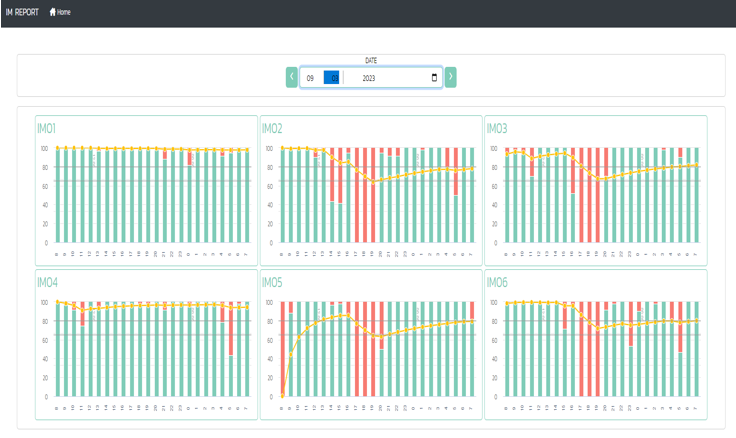Click the first green bar in IMO1 chart
The height and width of the screenshot is (438, 736).
point(58,195)
